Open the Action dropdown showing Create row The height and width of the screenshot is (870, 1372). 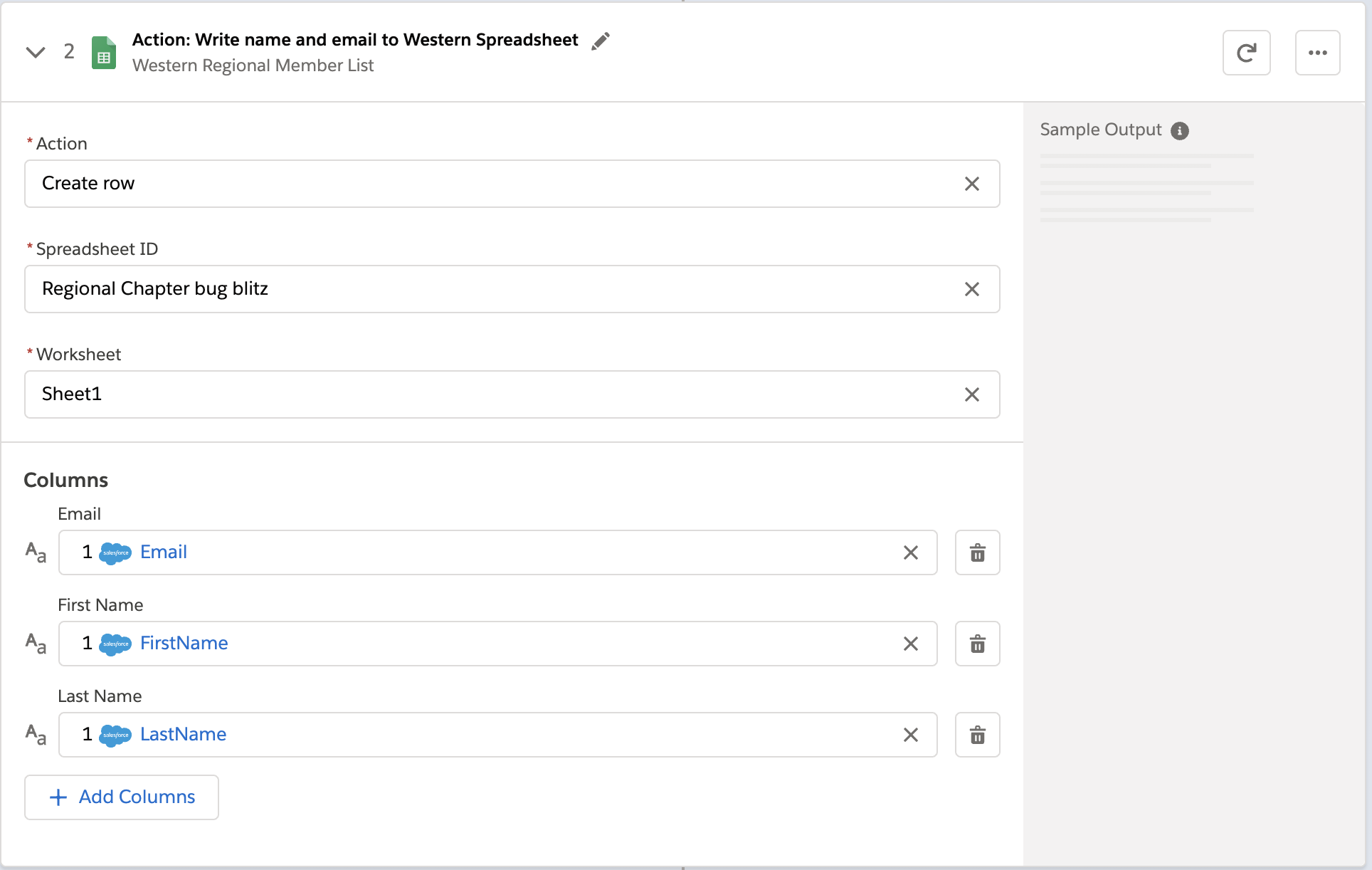(x=498, y=184)
